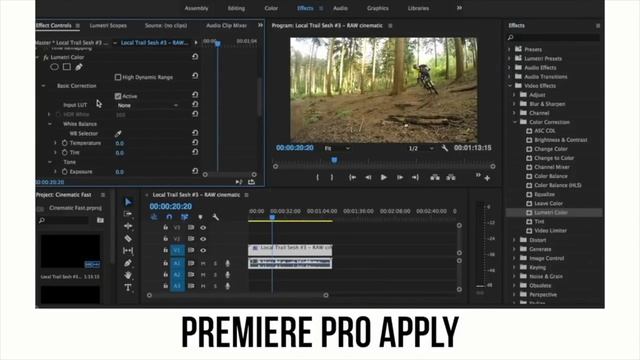Viewport: 640px width, 360px height.
Task: Select the Track Select Forward tool
Action: [x=128, y=213]
